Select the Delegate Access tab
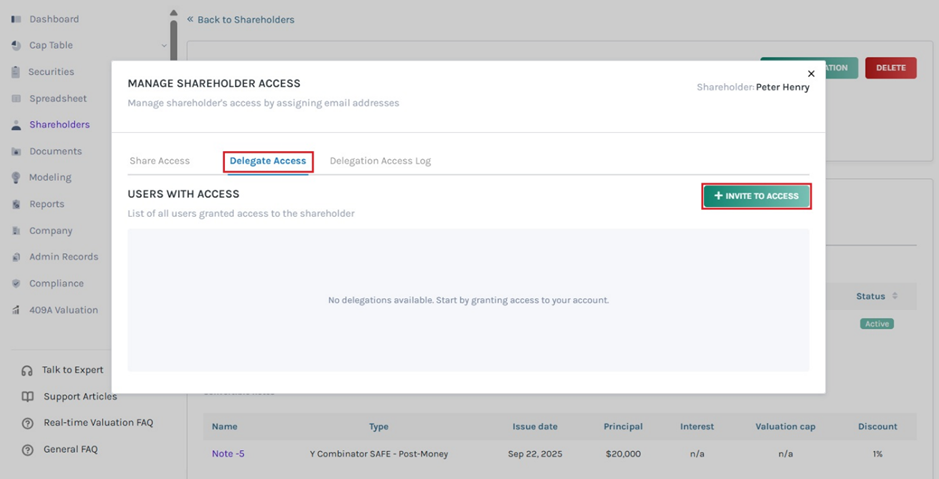Image resolution: width=939 pixels, height=479 pixels. pos(268,161)
